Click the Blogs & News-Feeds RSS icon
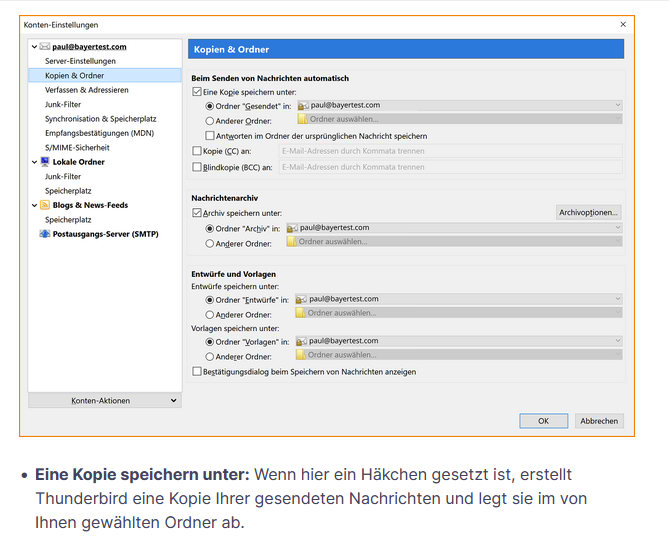Screen dimensions: 669x539 [45, 205]
